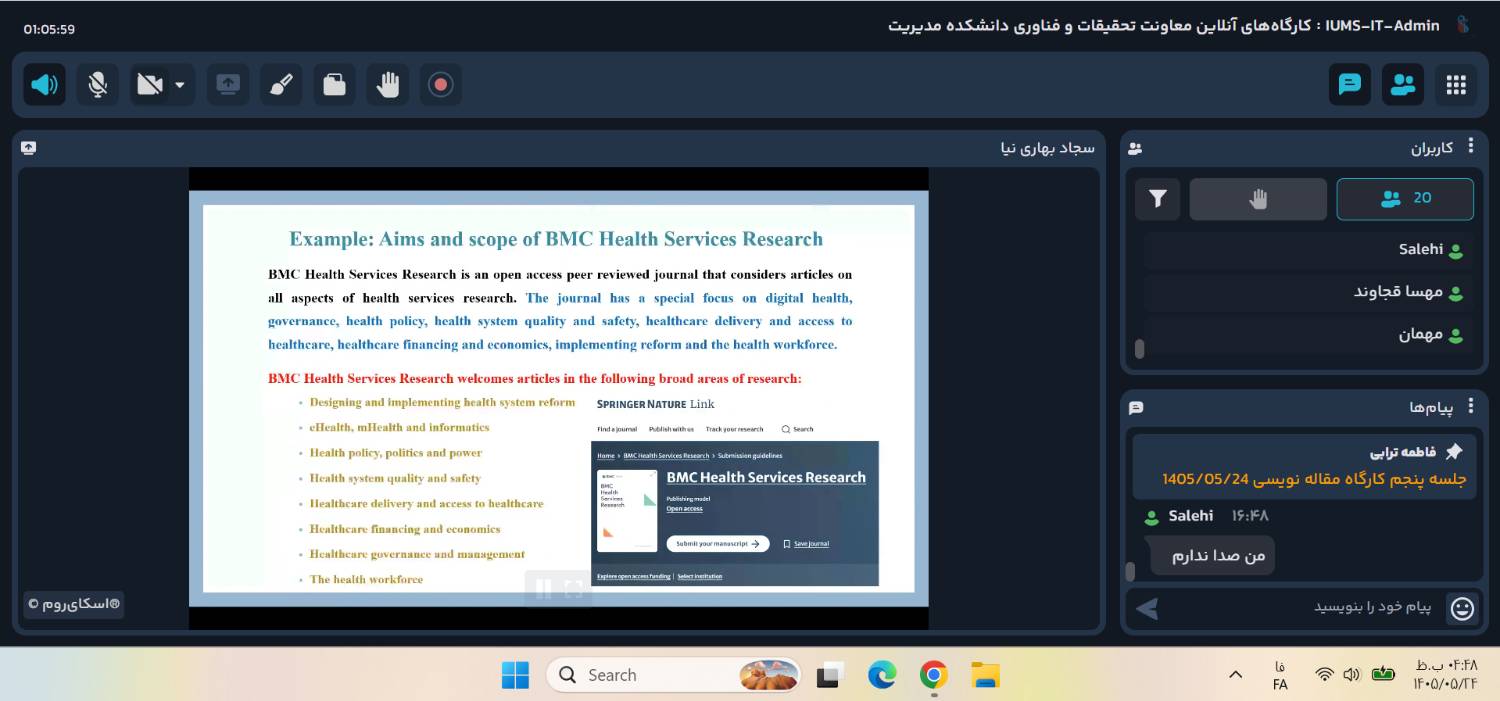
Task: Click the screen share toolbar button
Action: pos(228,85)
